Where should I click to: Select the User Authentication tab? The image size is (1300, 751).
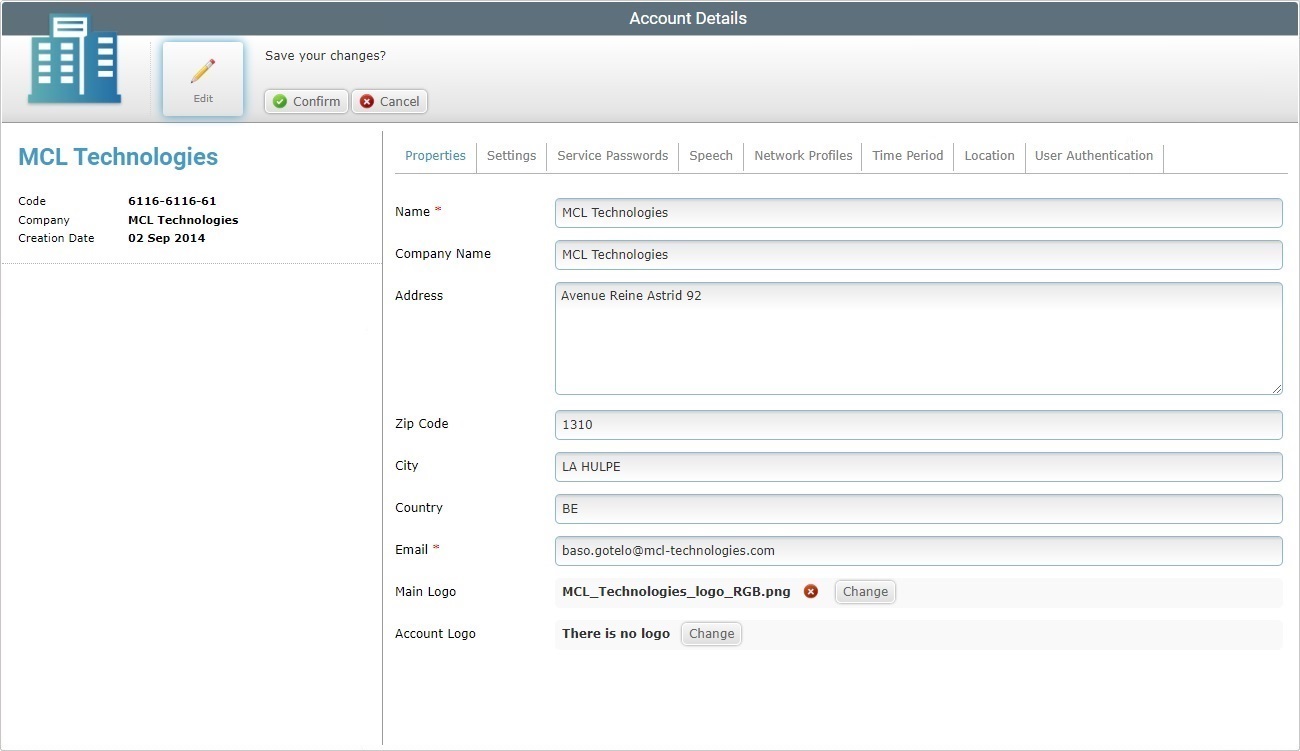pos(1094,156)
